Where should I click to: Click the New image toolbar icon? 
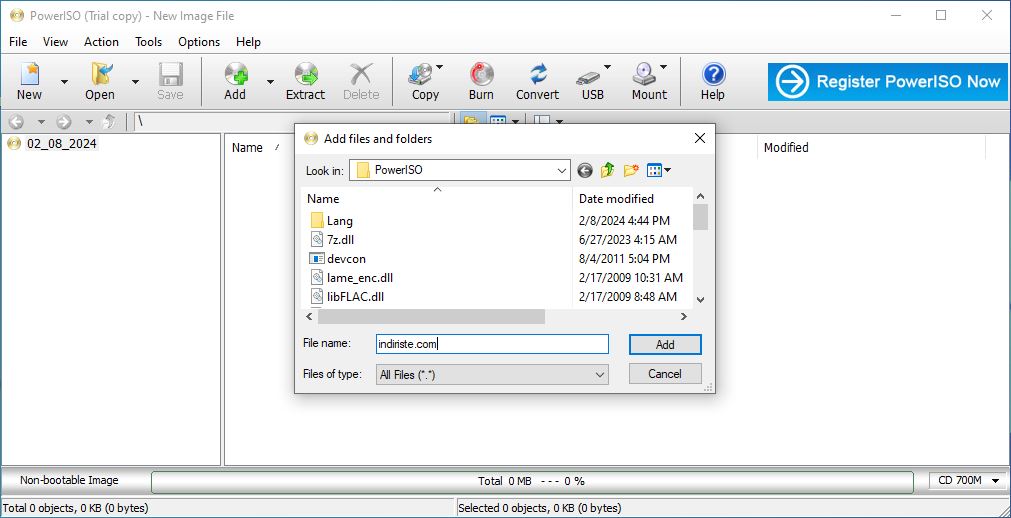click(x=29, y=81)
